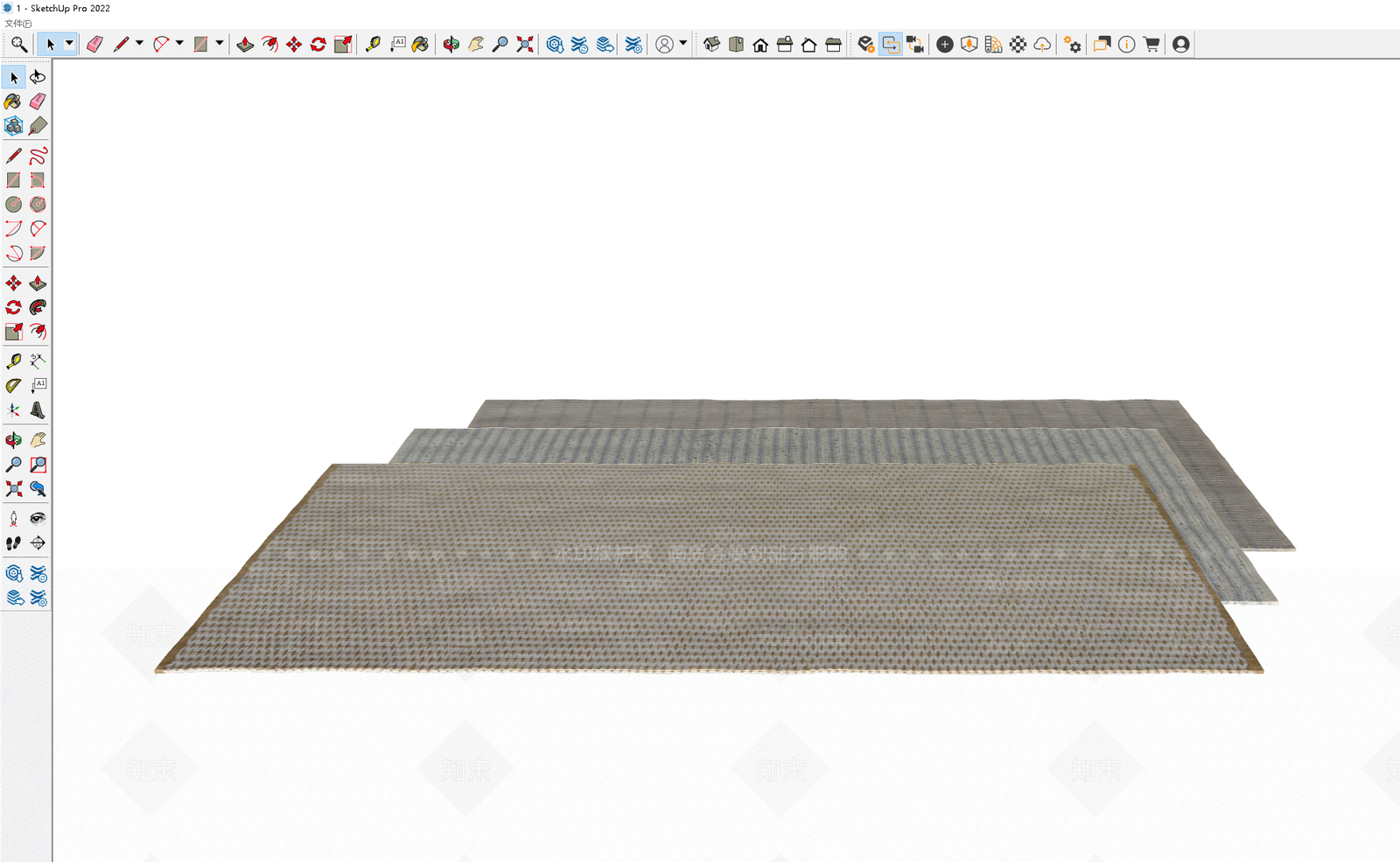Open Extension Manager from top toolbar
Image resolution: width=1400 pixels, height=862 pixels.
[x=634, y=44]
